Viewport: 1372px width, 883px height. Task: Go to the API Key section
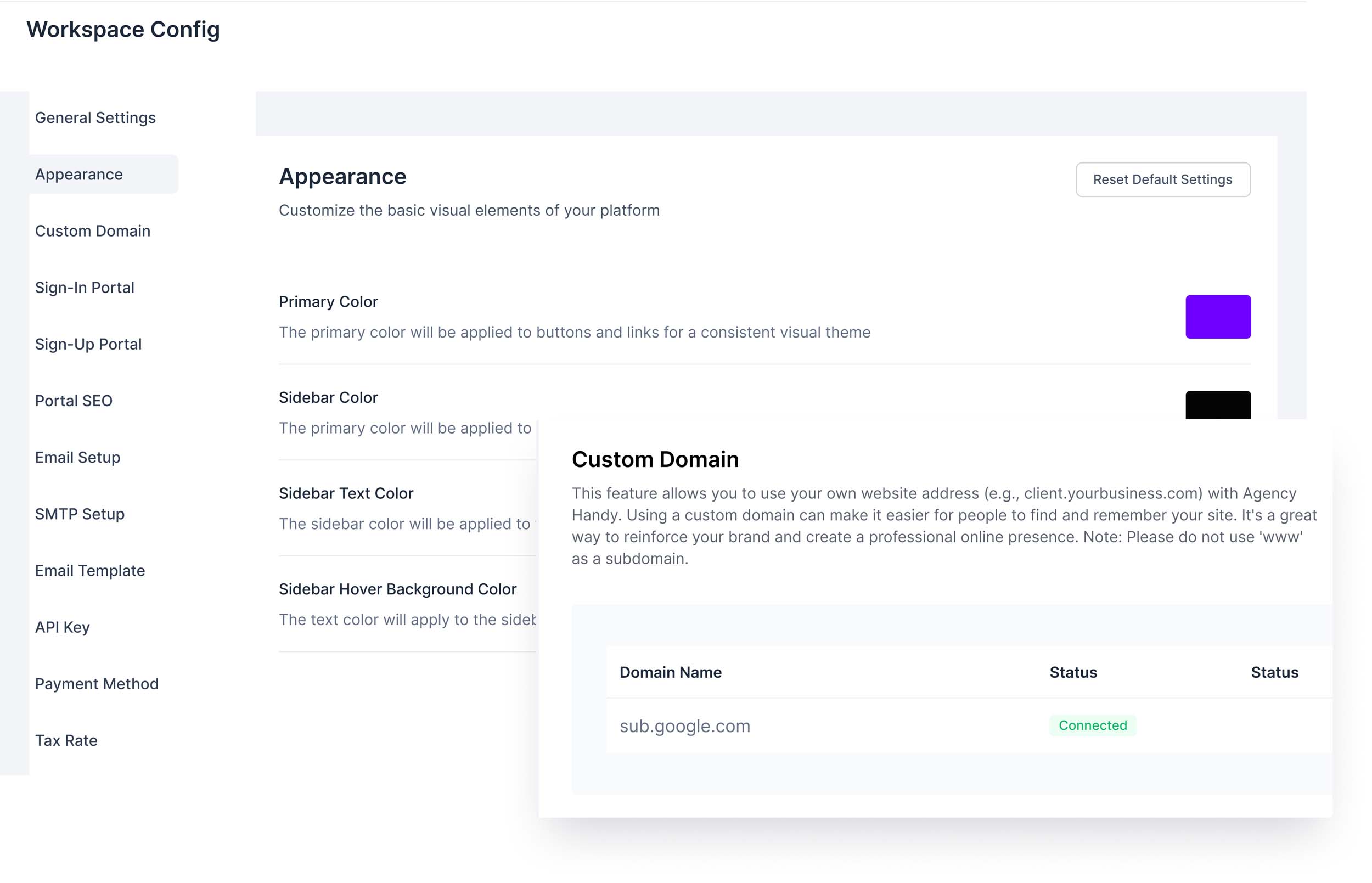[63, 627]
